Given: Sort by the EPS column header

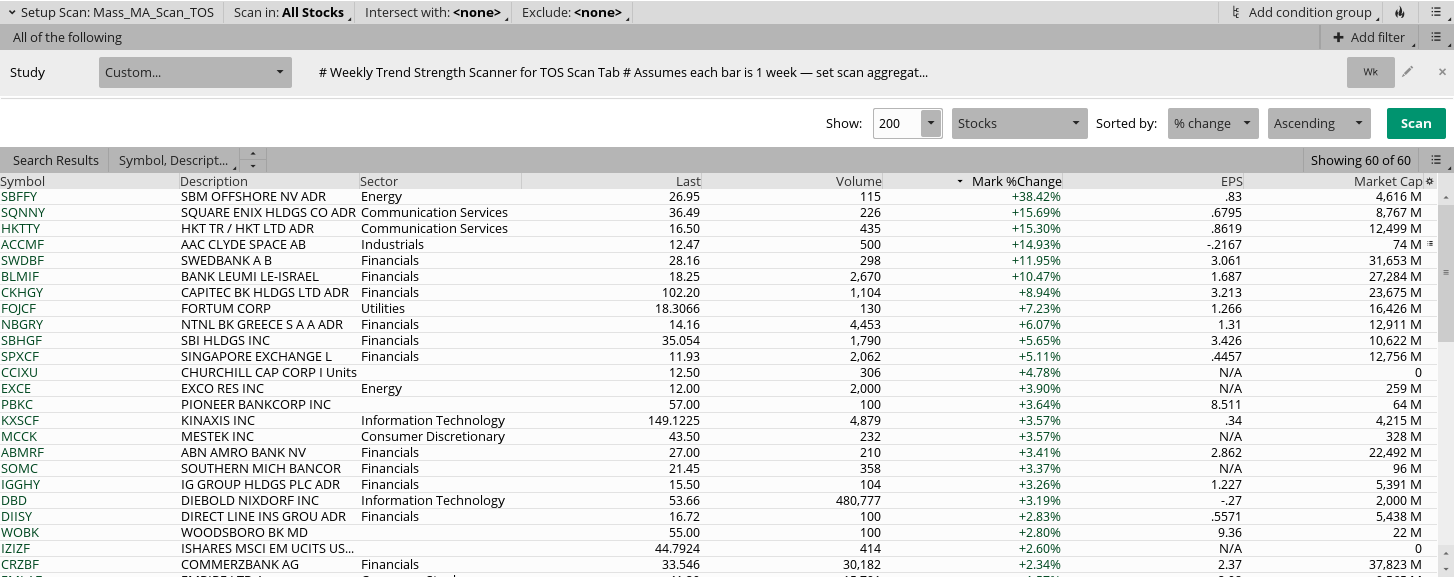Looking at the screenshot, I should pyautogui.click(x=1154, y=181).
